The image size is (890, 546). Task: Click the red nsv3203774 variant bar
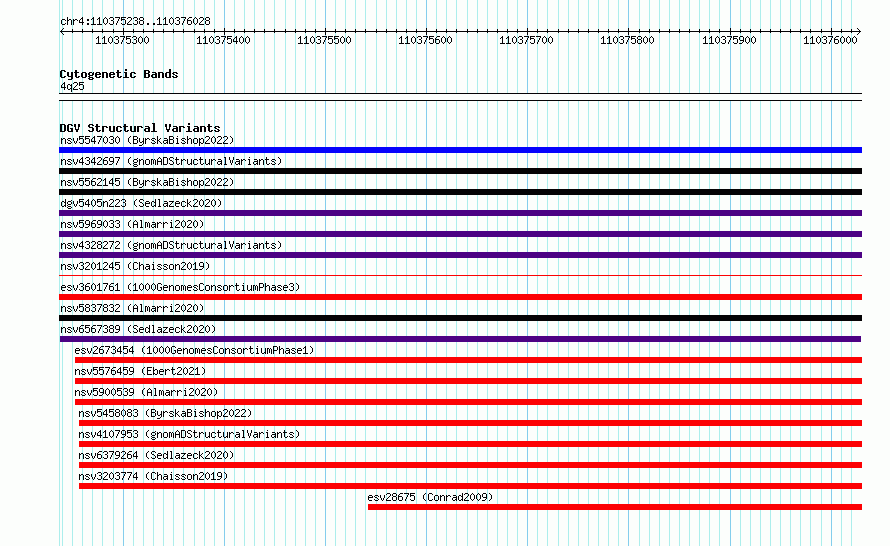[470, 486]
